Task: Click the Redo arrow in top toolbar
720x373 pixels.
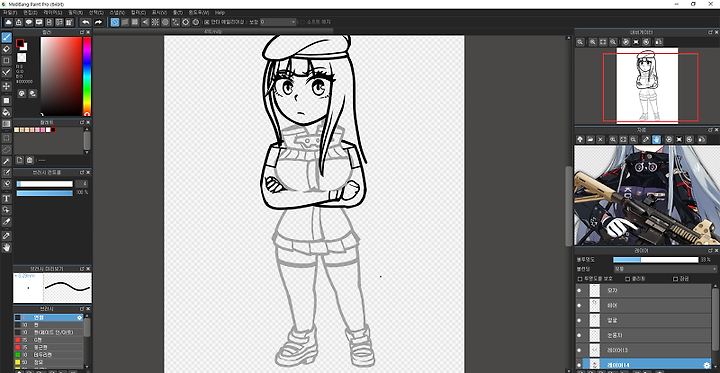Action: point(98,22)
